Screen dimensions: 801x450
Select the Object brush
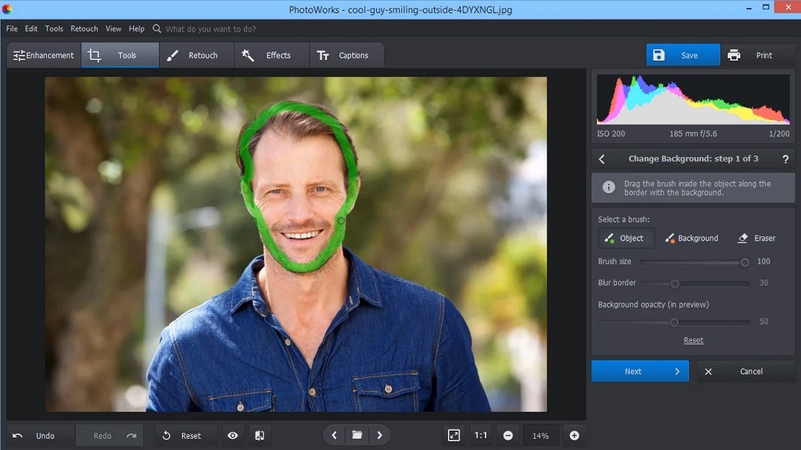[x=626, y=238]
